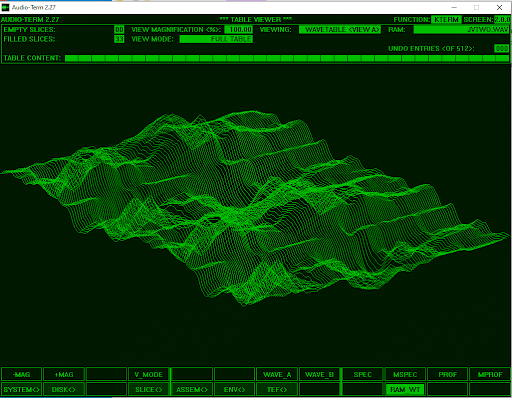Toggle view mode with V_MODE button
512x398 pixels.
point(149,374)
